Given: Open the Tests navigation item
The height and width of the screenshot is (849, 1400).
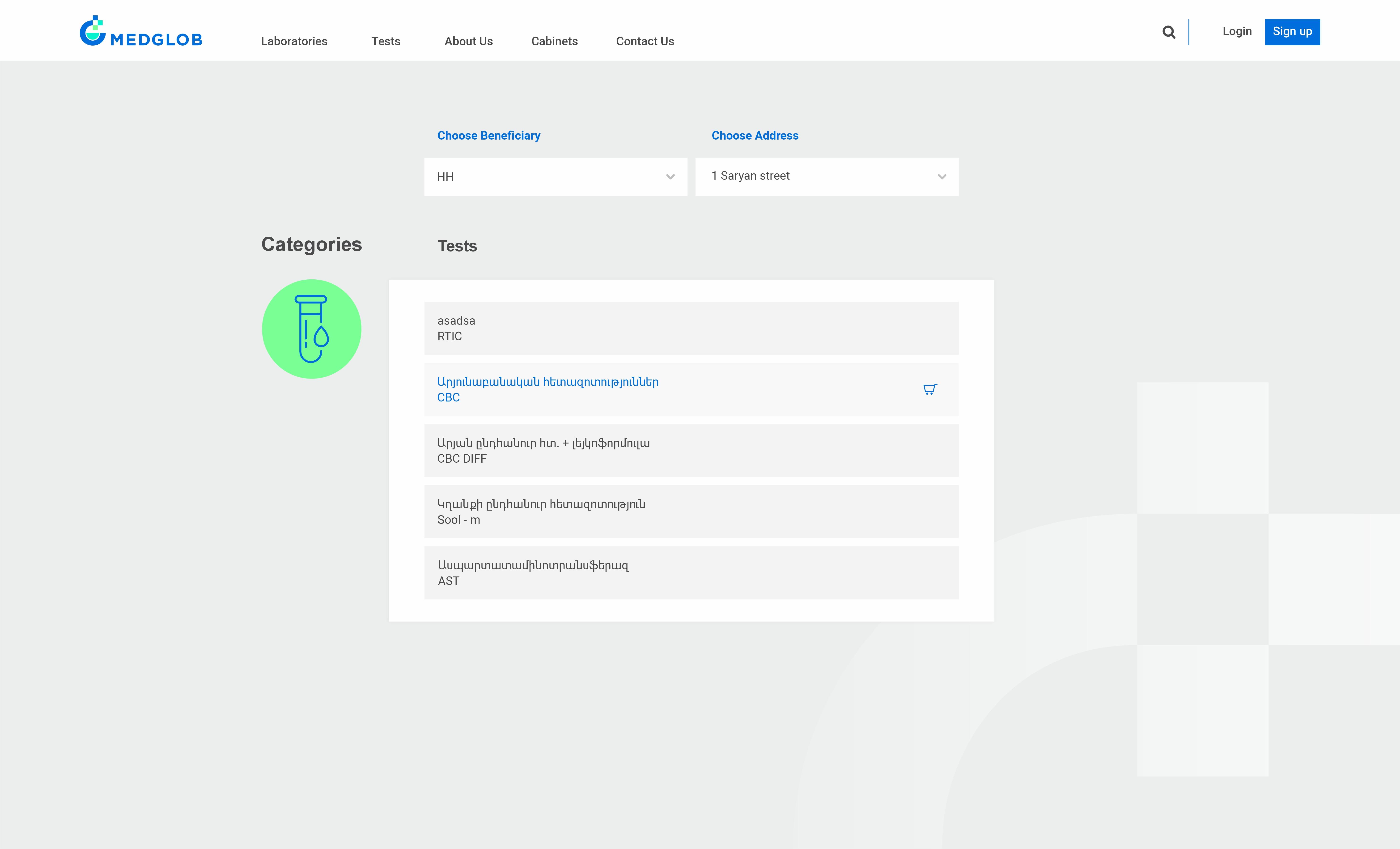Looking at the screenshot, I should [x=385, y=42].
